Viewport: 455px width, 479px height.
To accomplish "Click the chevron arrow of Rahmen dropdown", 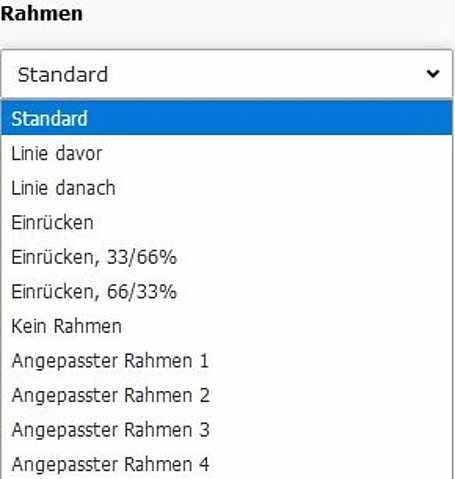I will 433,73.
